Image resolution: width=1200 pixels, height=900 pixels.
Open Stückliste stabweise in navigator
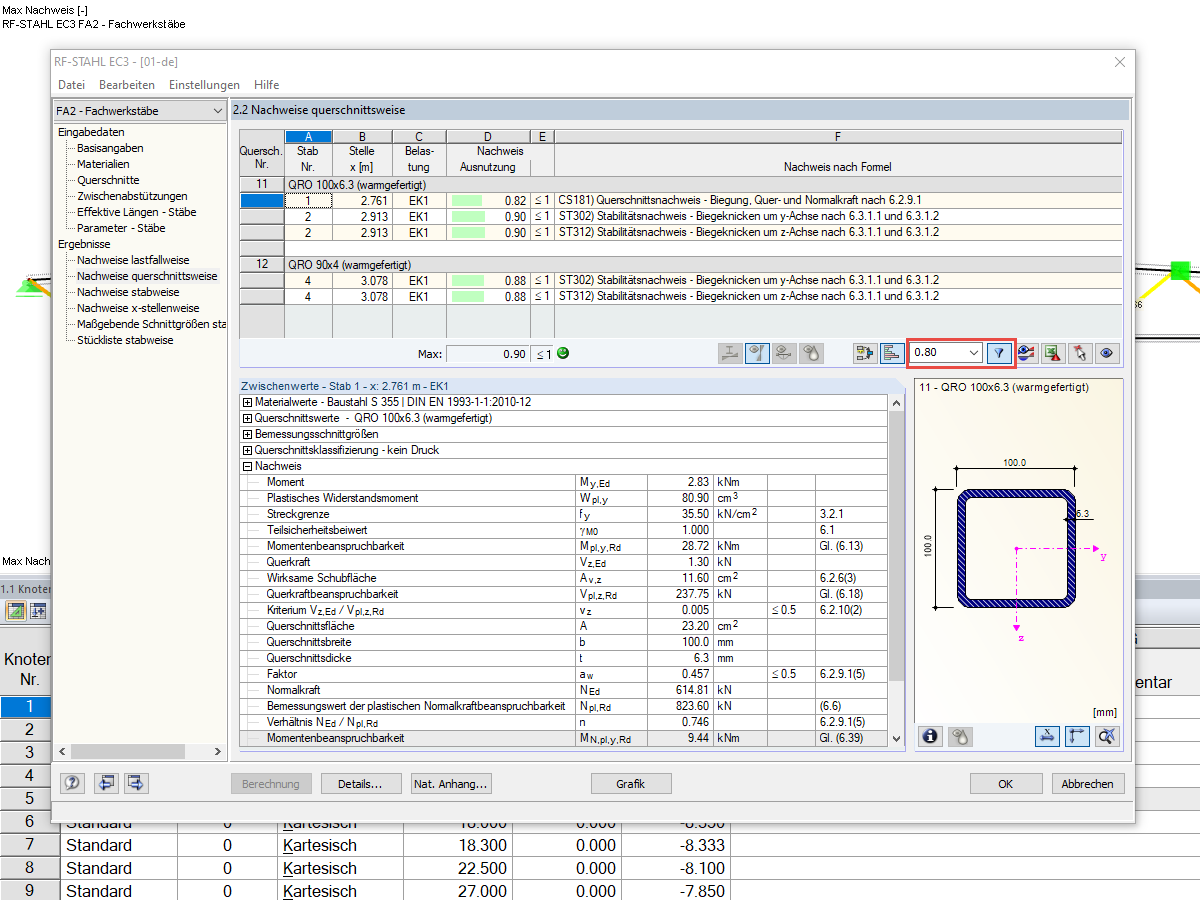coord(125,340)
